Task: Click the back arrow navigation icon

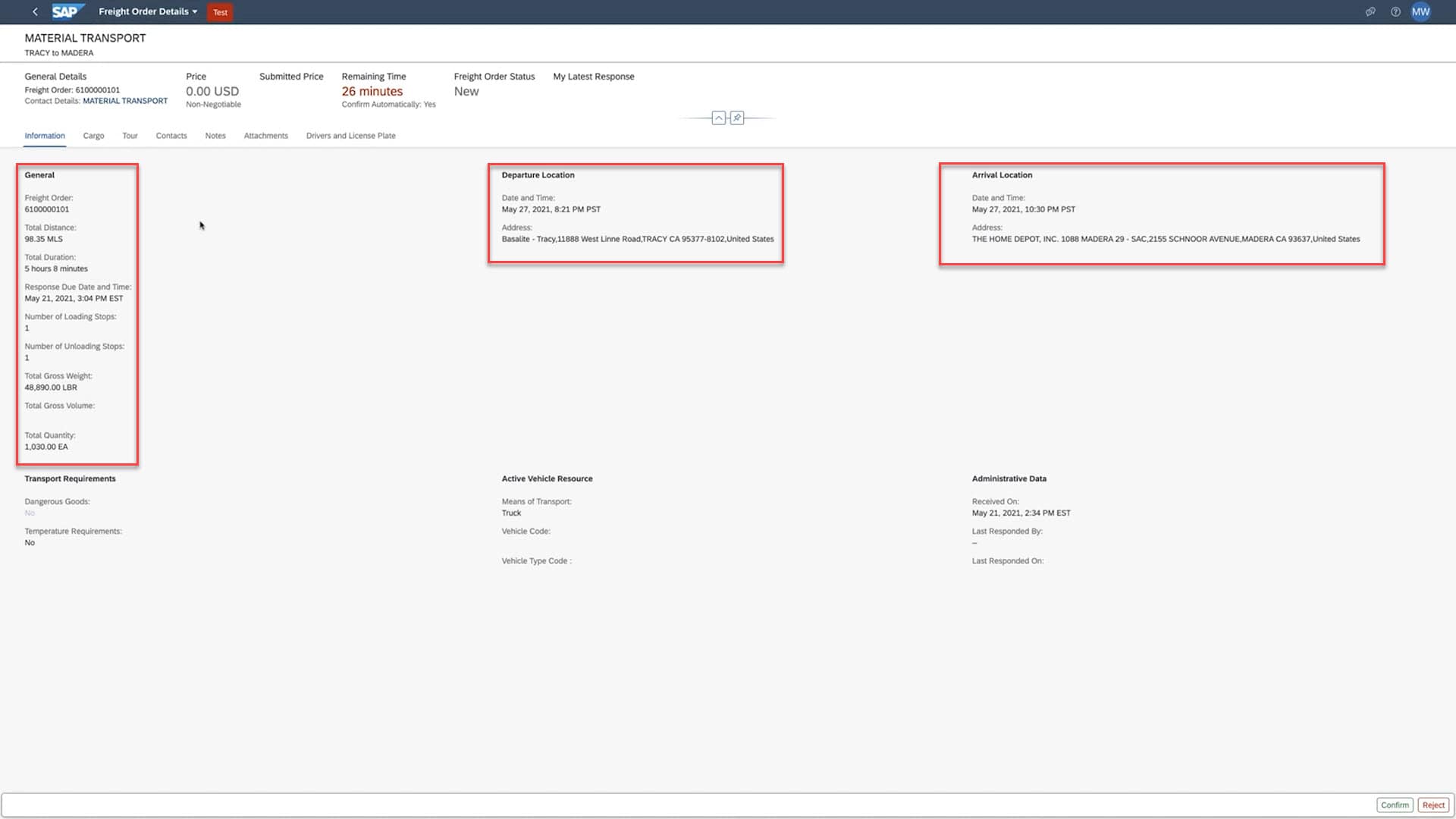Action: pos(35,11)
